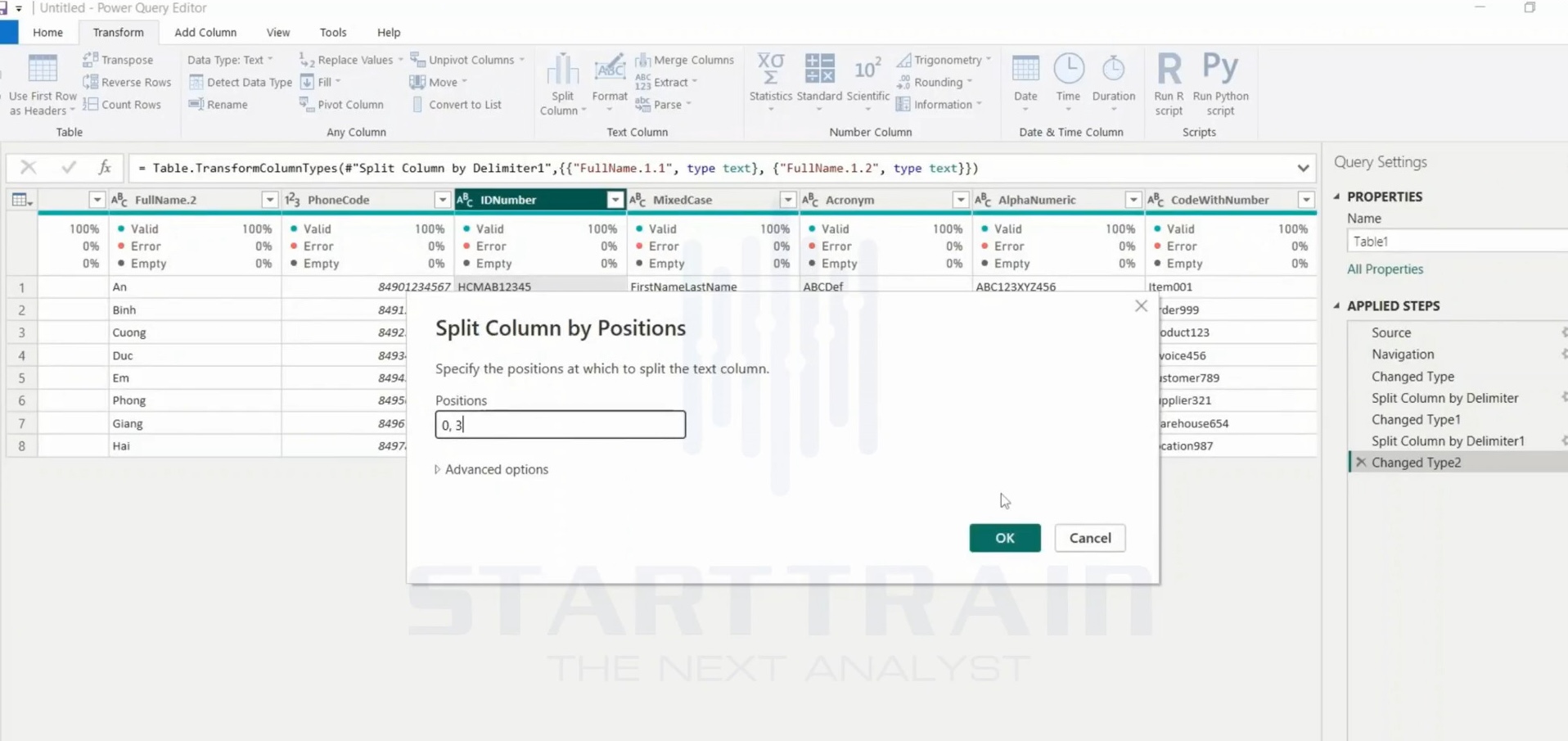This screenshot has height=741, width=1568.
Task: Open the Time column tool
Action: click(x=1068, y=82)
